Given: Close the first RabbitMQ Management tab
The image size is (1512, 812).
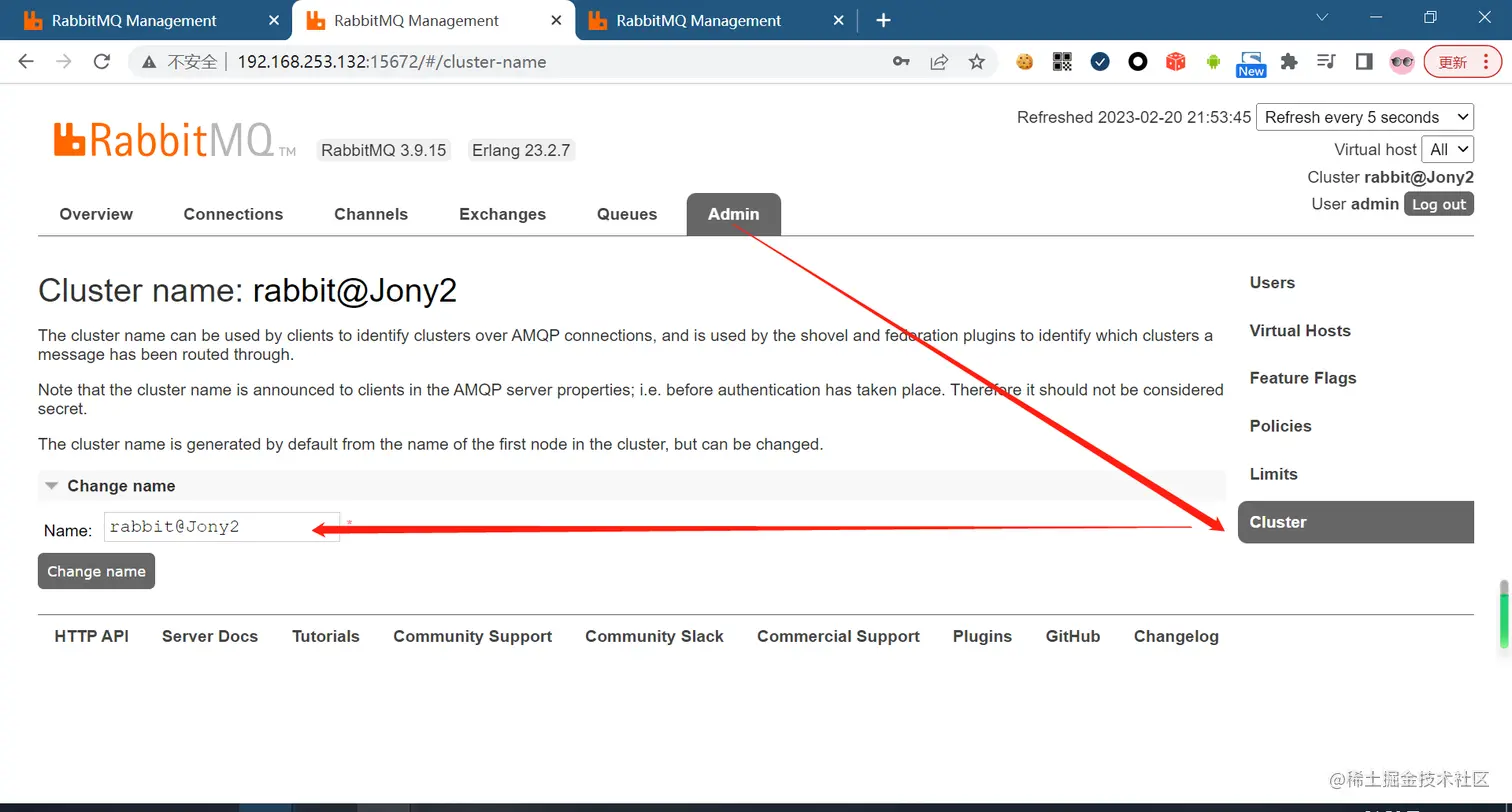Looking at the screenshot, I should [274, 20].
